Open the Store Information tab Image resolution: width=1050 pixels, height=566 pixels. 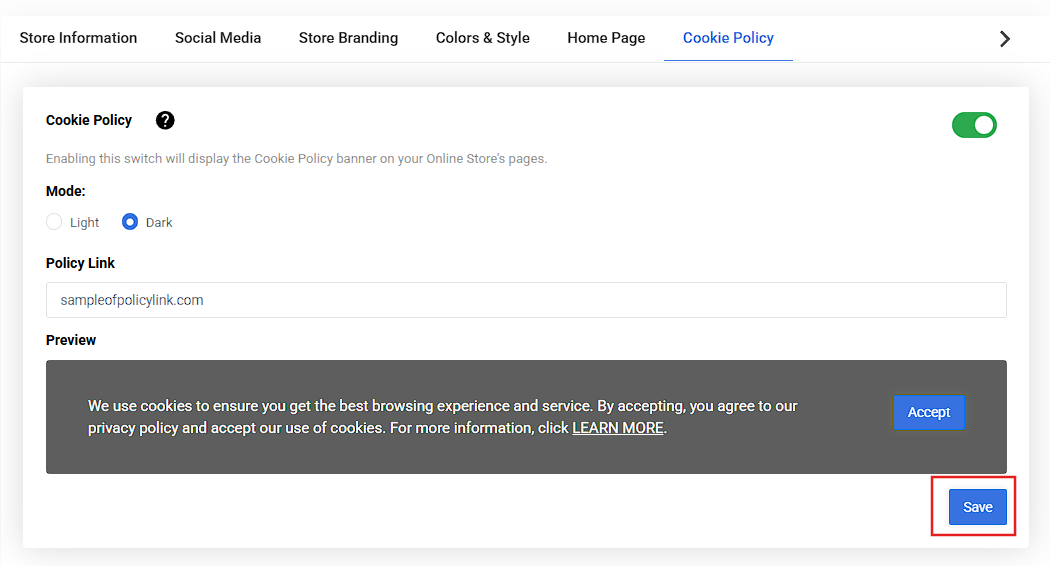pyautogui.click(x=78, y=38)
